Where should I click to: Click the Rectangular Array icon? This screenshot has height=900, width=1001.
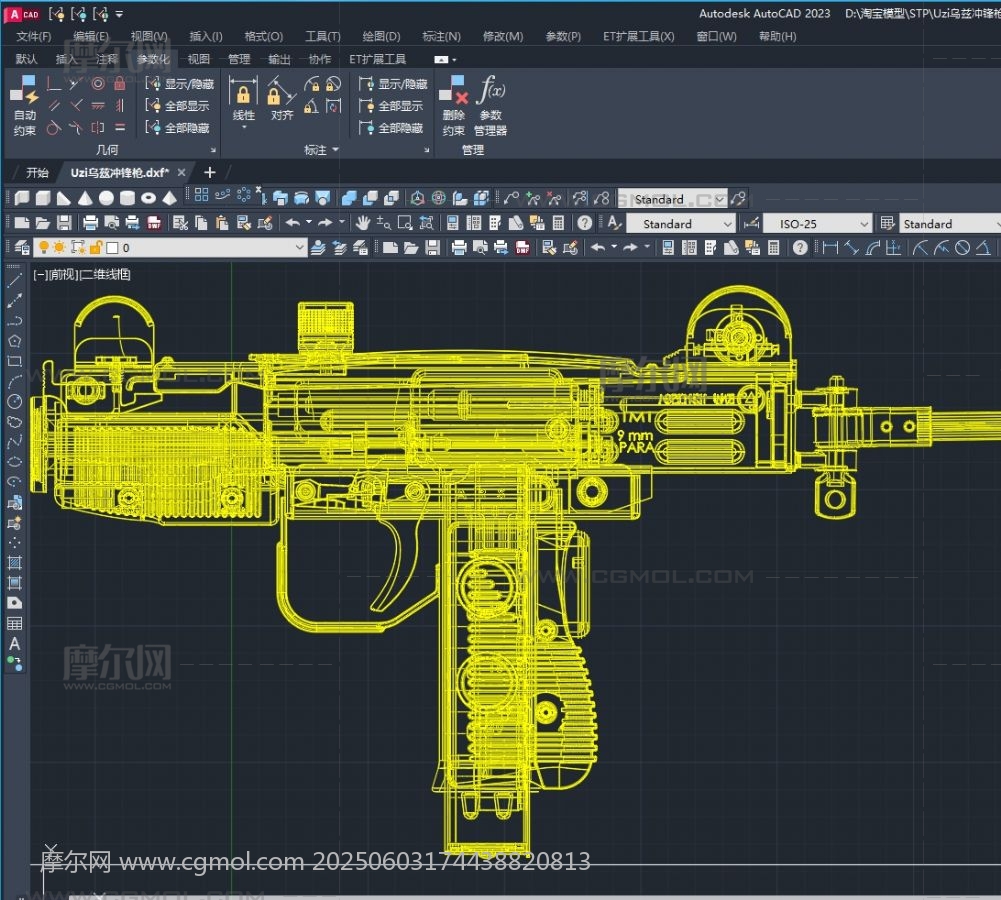coord(201,195)
